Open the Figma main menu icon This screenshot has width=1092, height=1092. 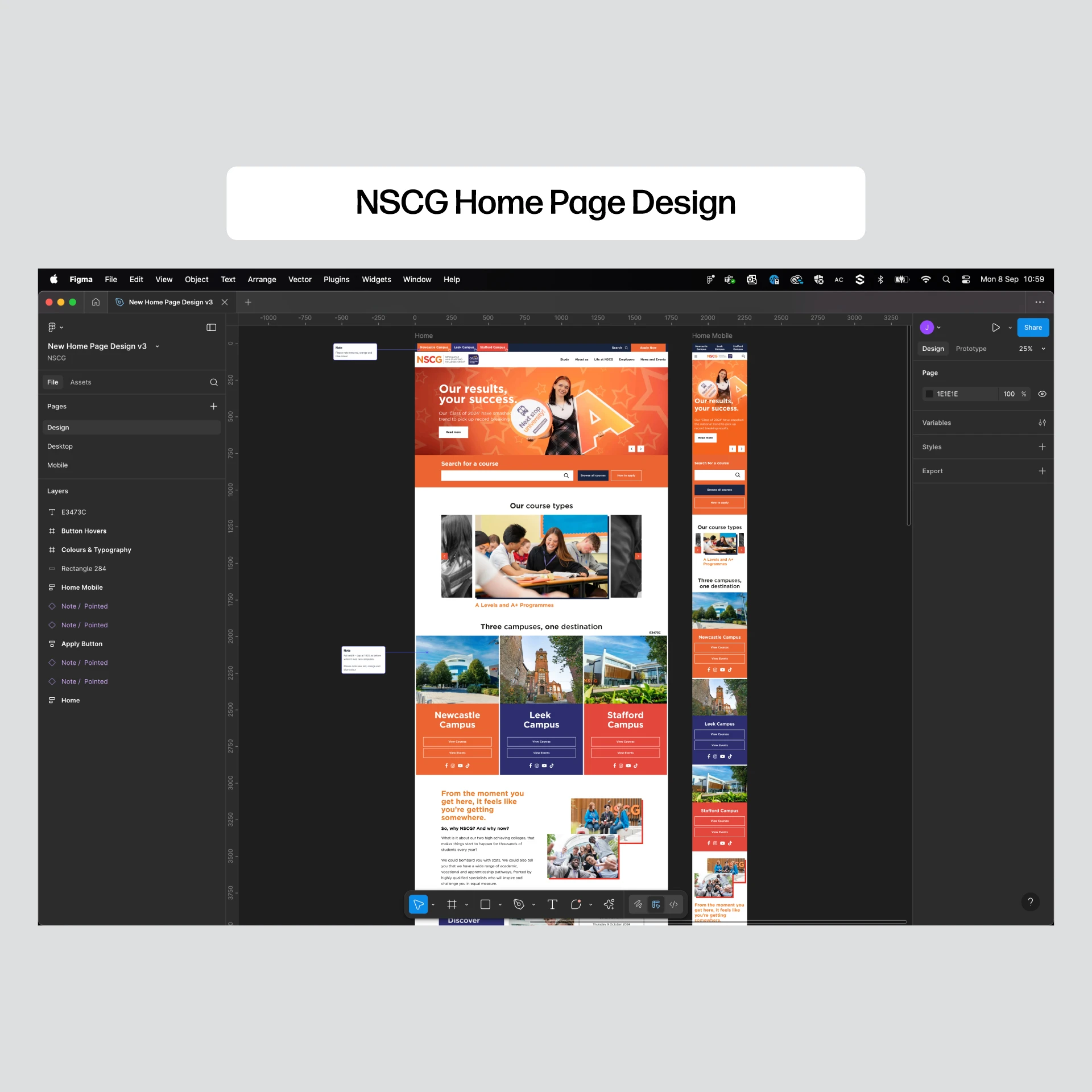click(x=52, y=328)
